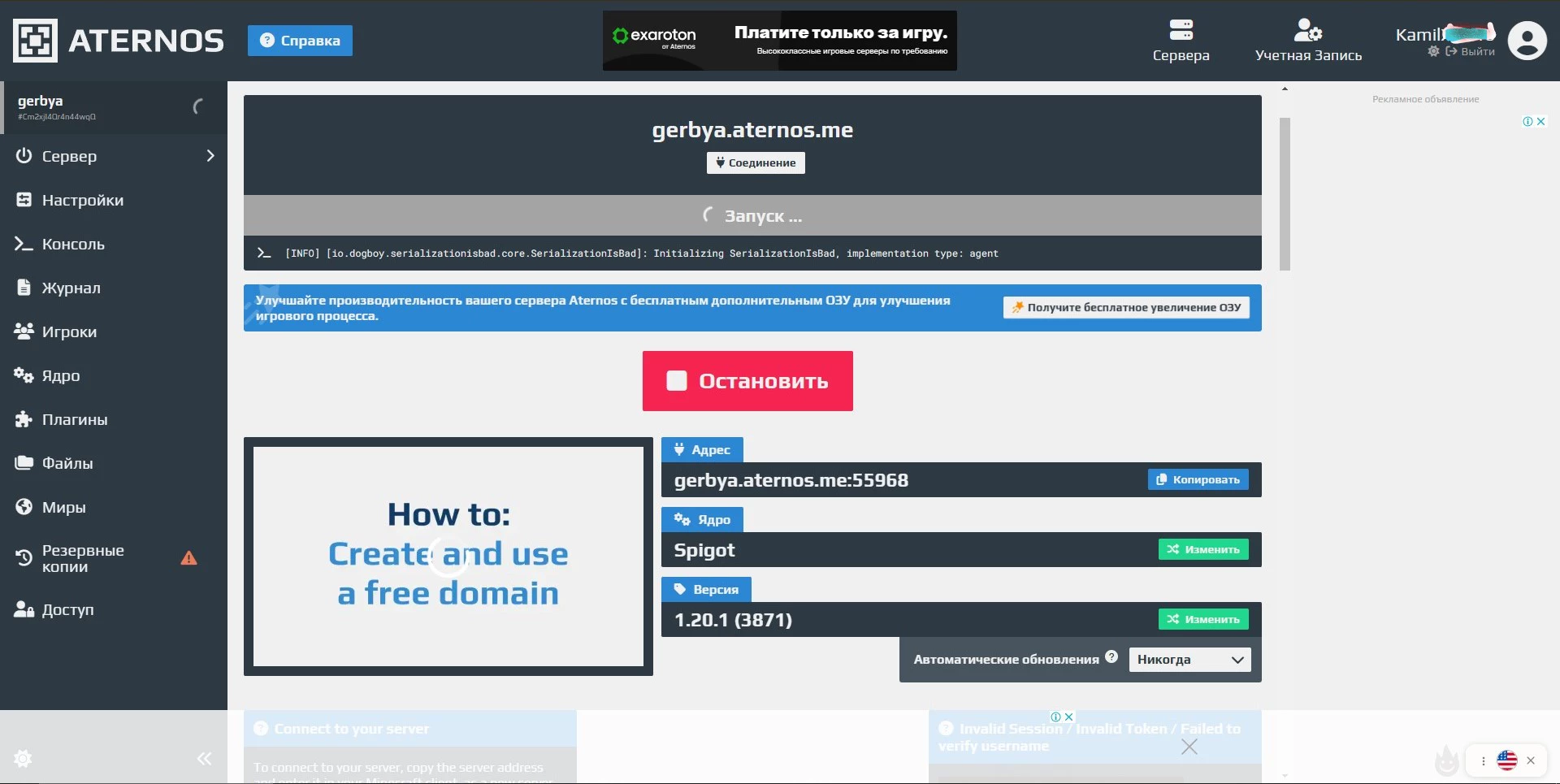Click the console prompt icon in log line

pyautogui.click(x=264, y=253)
